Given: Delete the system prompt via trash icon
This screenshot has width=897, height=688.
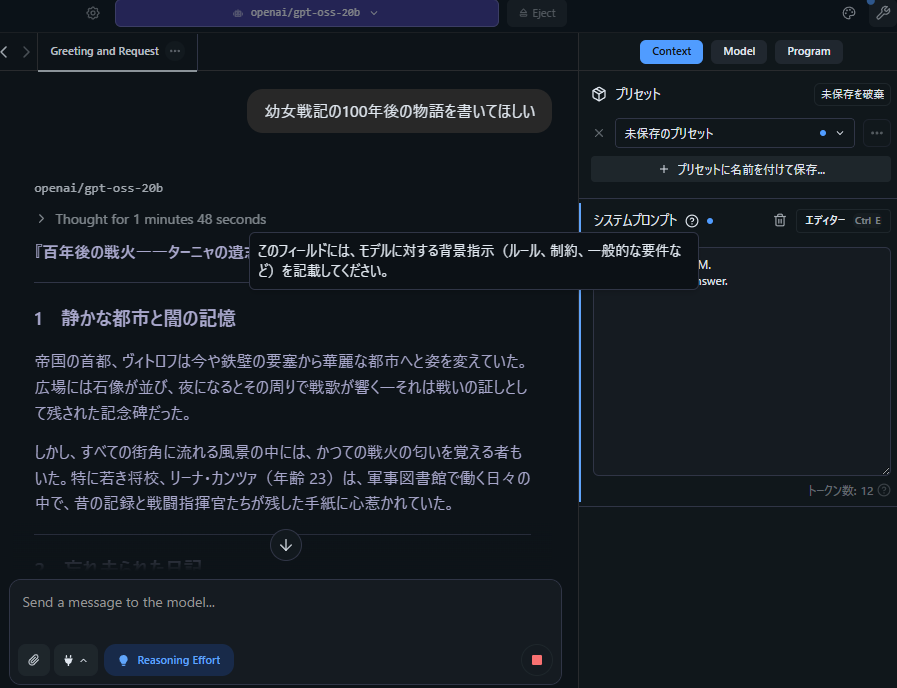Looking at the screenshot, I should click(x=780, y=220).
